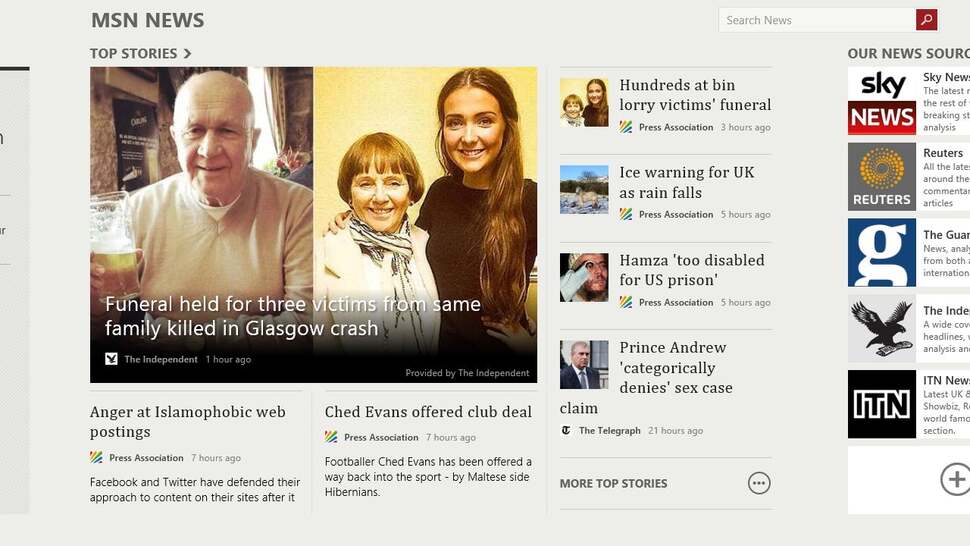Open The Independent eagle logo tile

tap(882, 328)
